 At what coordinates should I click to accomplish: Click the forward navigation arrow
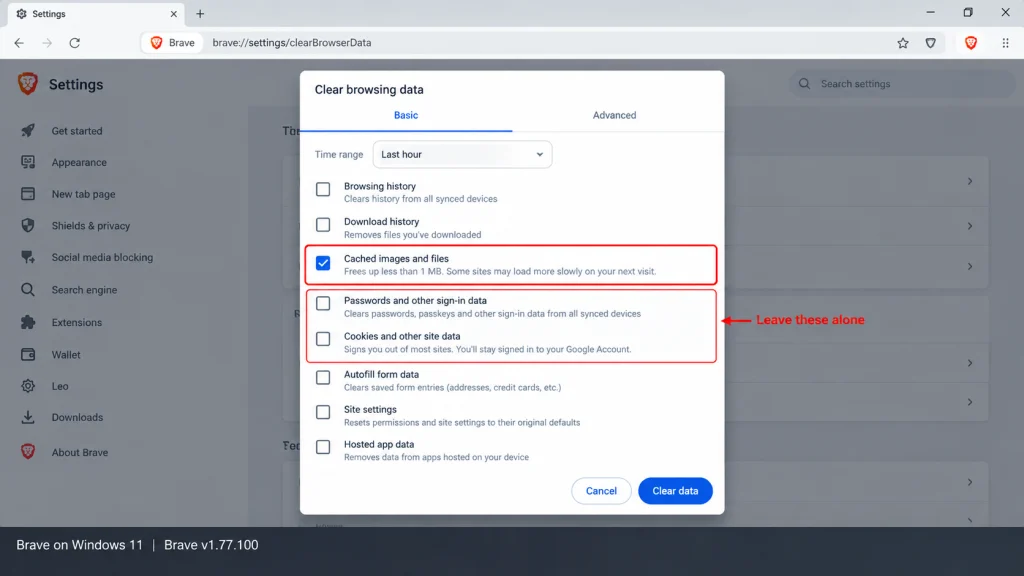[47, 43]
